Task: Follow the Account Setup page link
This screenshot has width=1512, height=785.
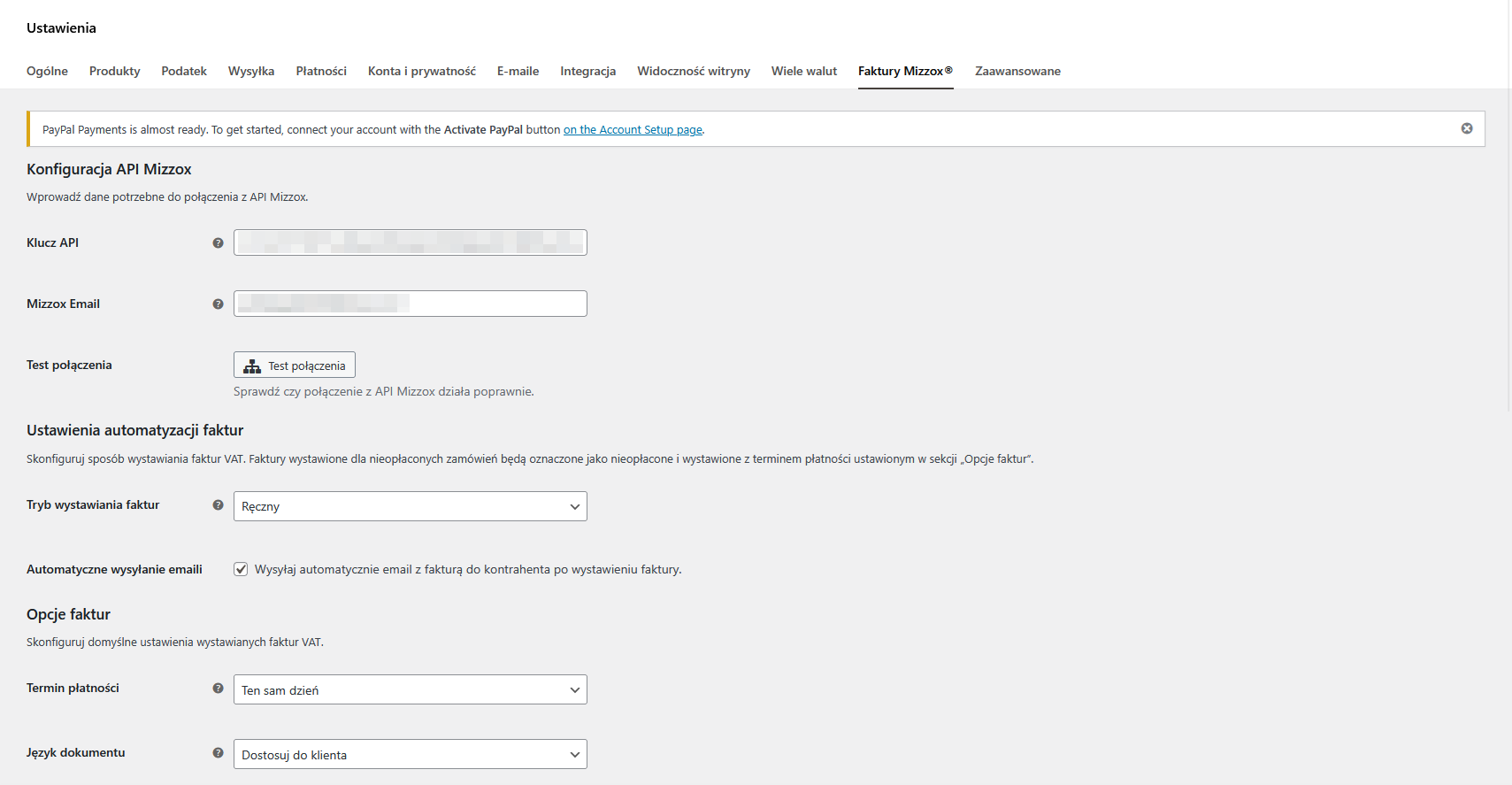Action: 633,129
